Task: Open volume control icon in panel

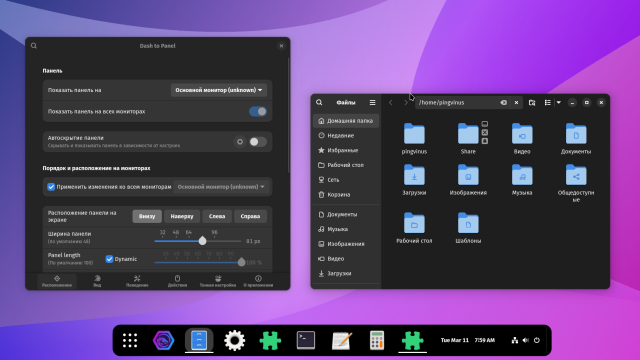Action: (526, 340)
